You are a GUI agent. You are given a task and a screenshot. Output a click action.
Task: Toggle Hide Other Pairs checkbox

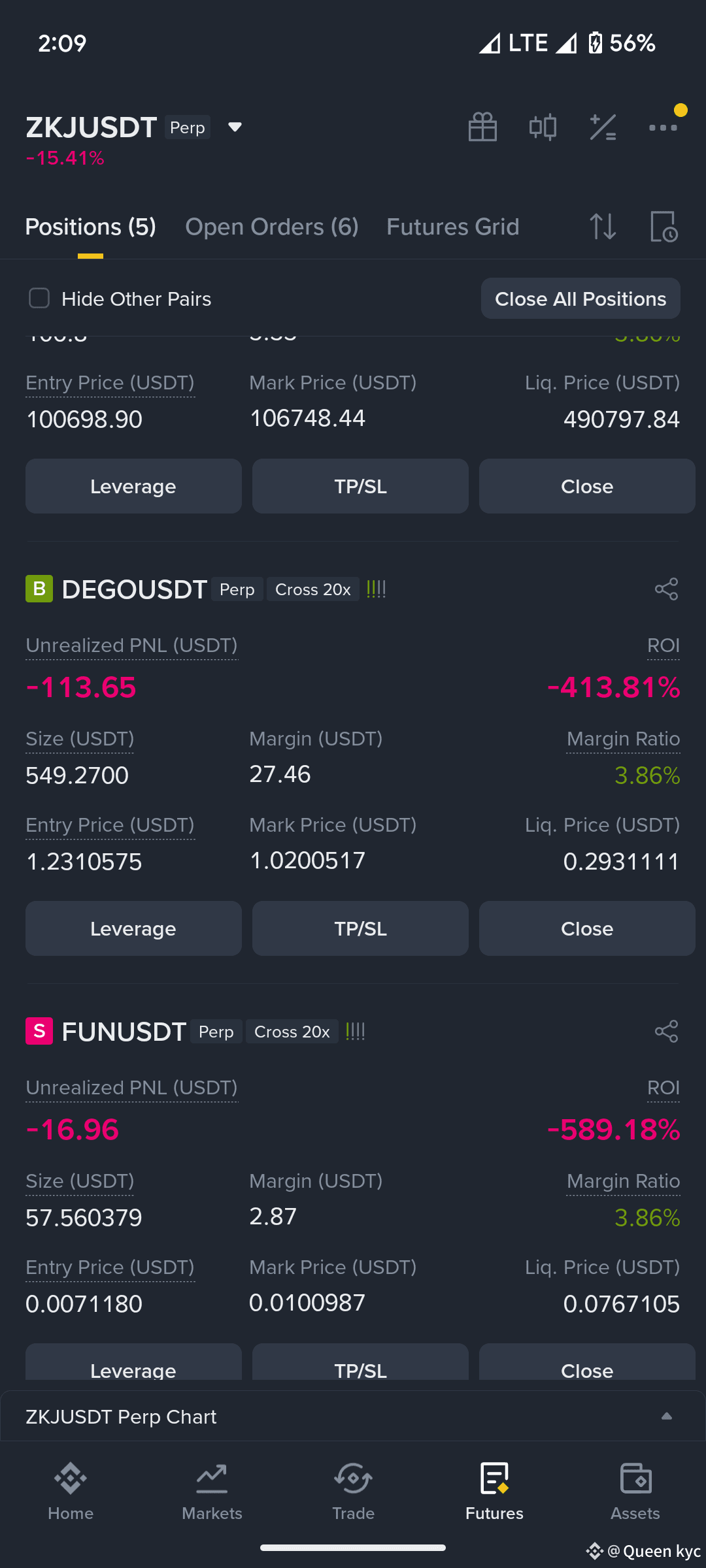click(x=39, y=299)
